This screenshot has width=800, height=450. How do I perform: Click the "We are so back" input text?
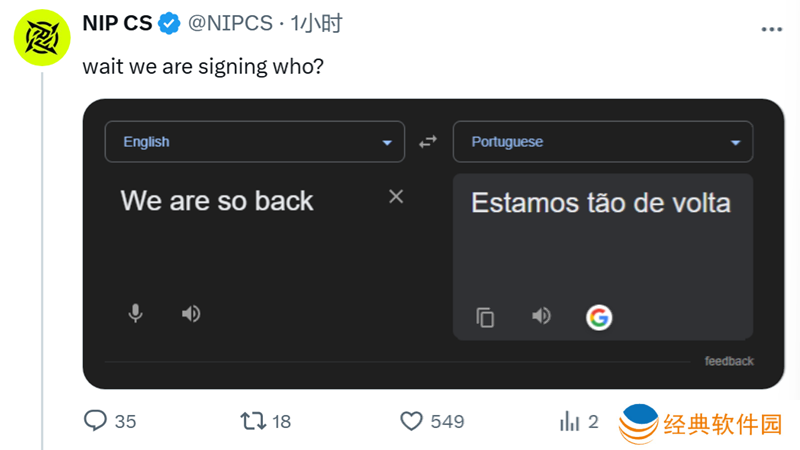(x=217, y=200)
